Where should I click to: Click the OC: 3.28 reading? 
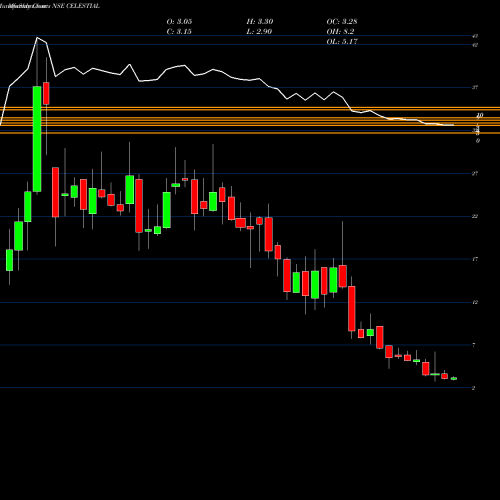[x=342, y=21]
